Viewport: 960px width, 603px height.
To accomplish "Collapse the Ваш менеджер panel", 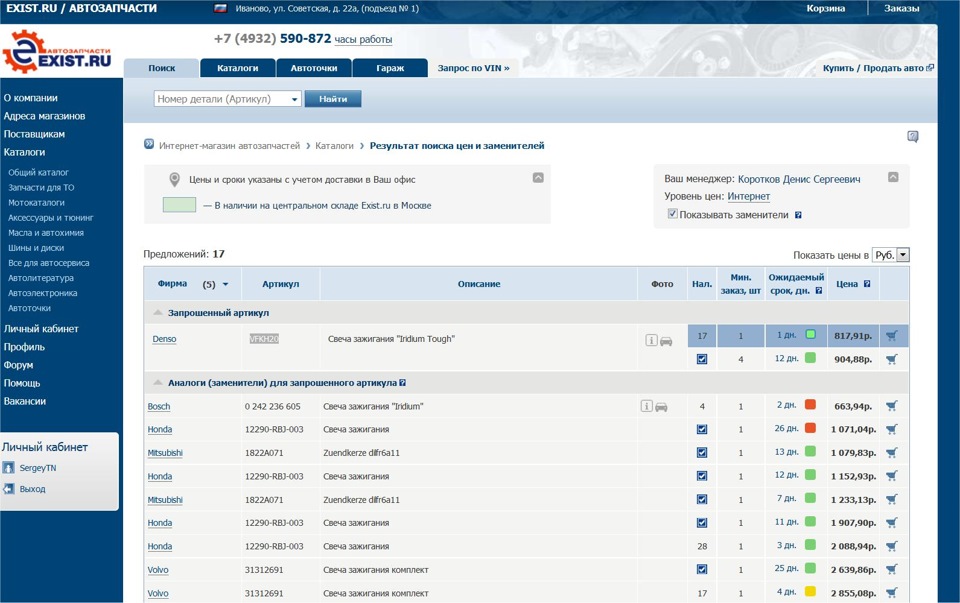I will 893,177.
